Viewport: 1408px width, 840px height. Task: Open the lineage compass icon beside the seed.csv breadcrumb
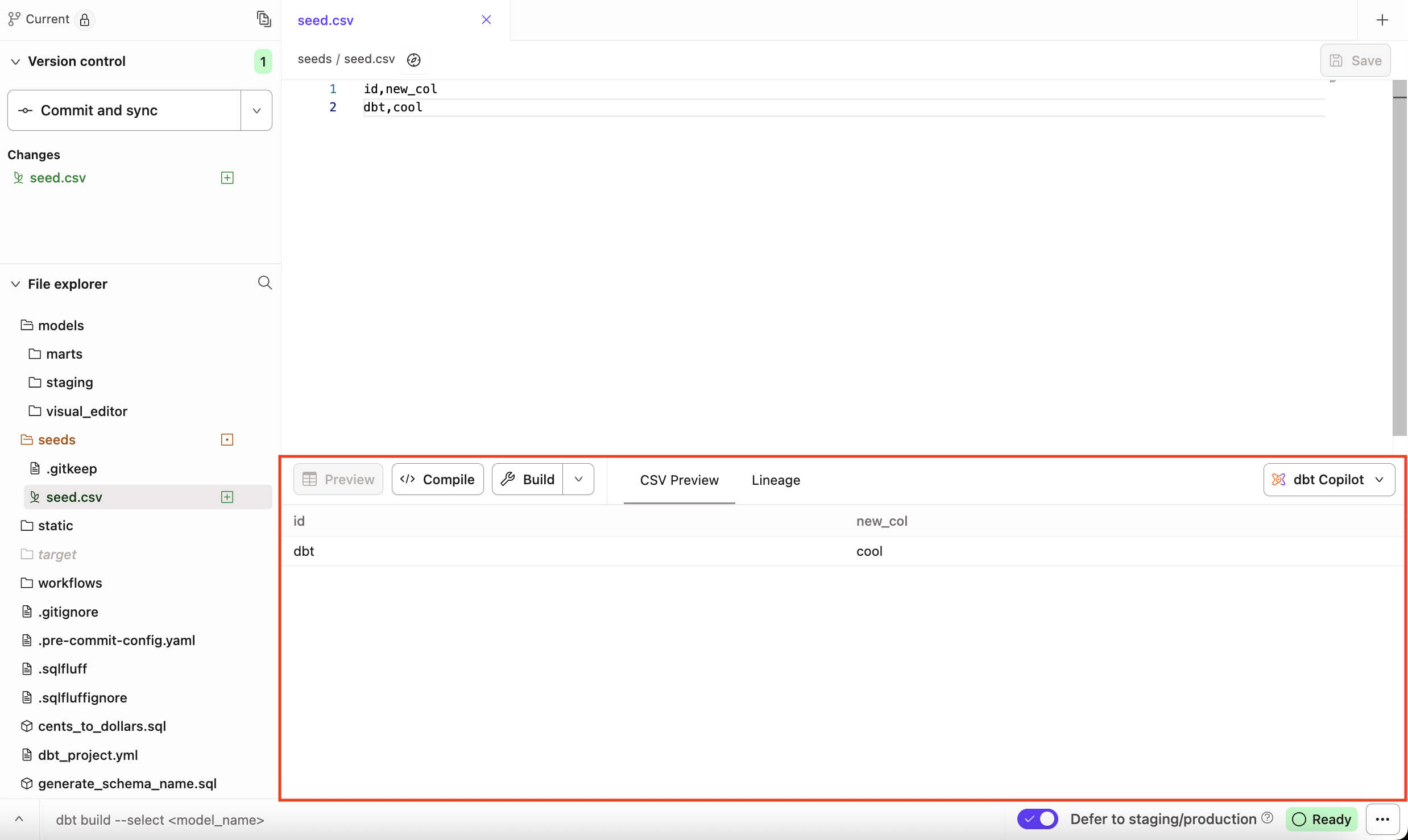[x=413, y=60]
